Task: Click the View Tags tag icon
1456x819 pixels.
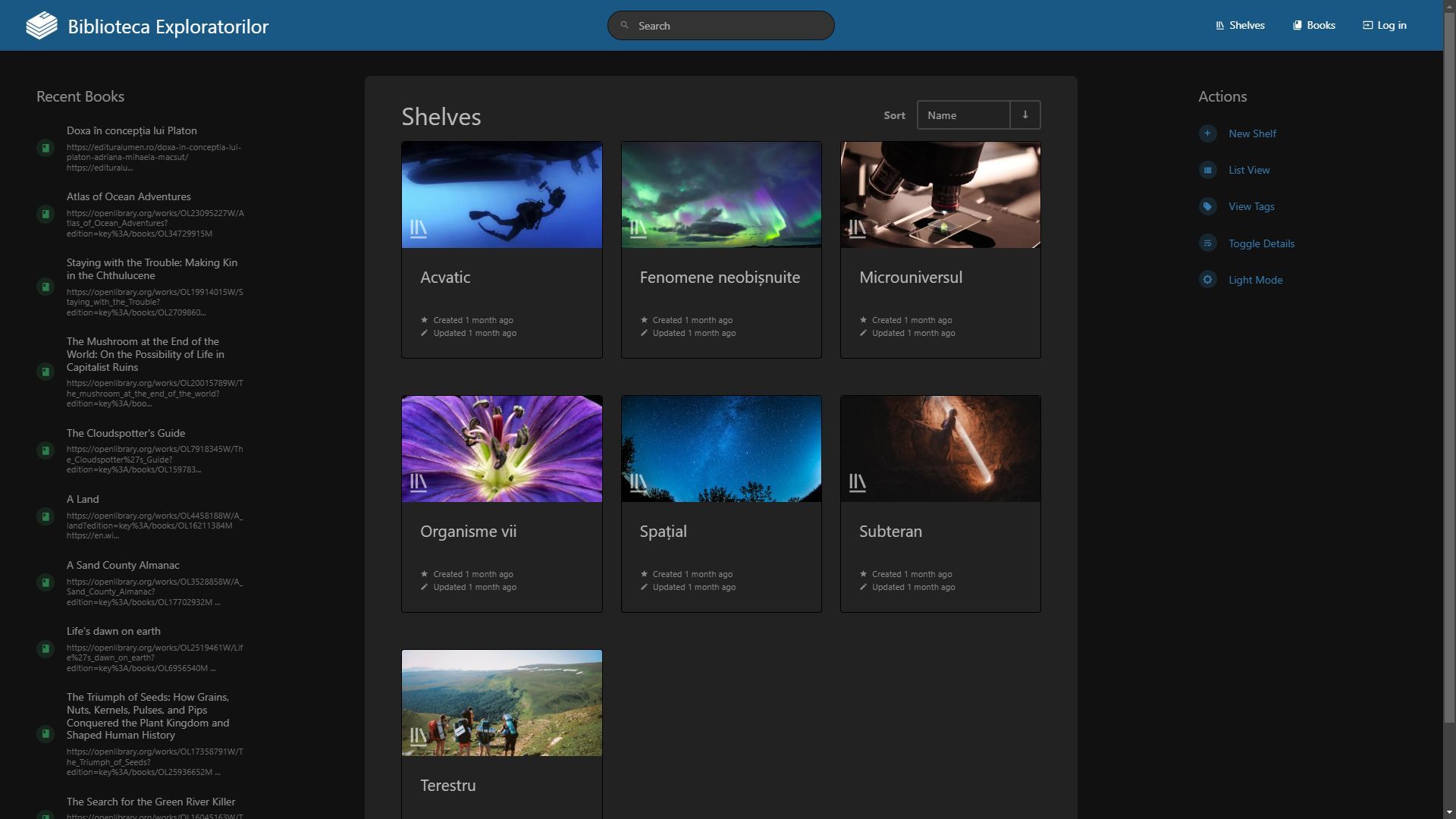Action: point(1207,206)
